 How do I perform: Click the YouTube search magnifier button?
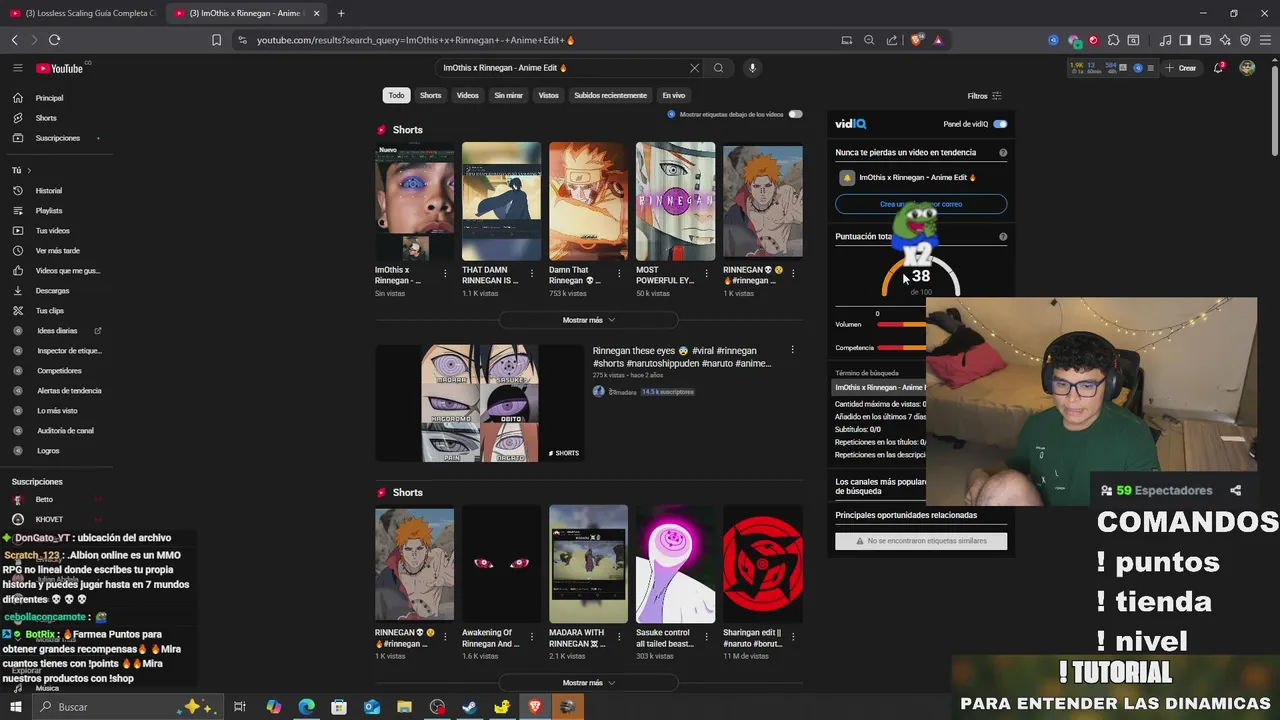pyautogui.click(x=718, y=68)
